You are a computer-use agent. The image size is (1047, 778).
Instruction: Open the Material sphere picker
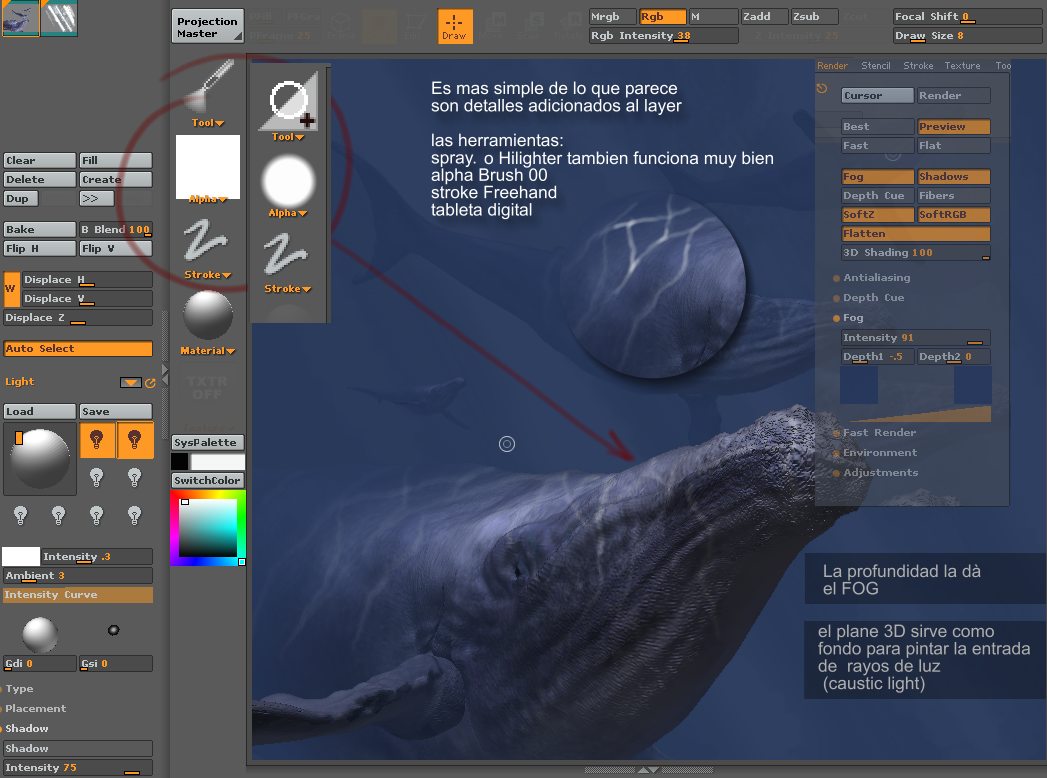pyautogui.click(x=208, y=316)
